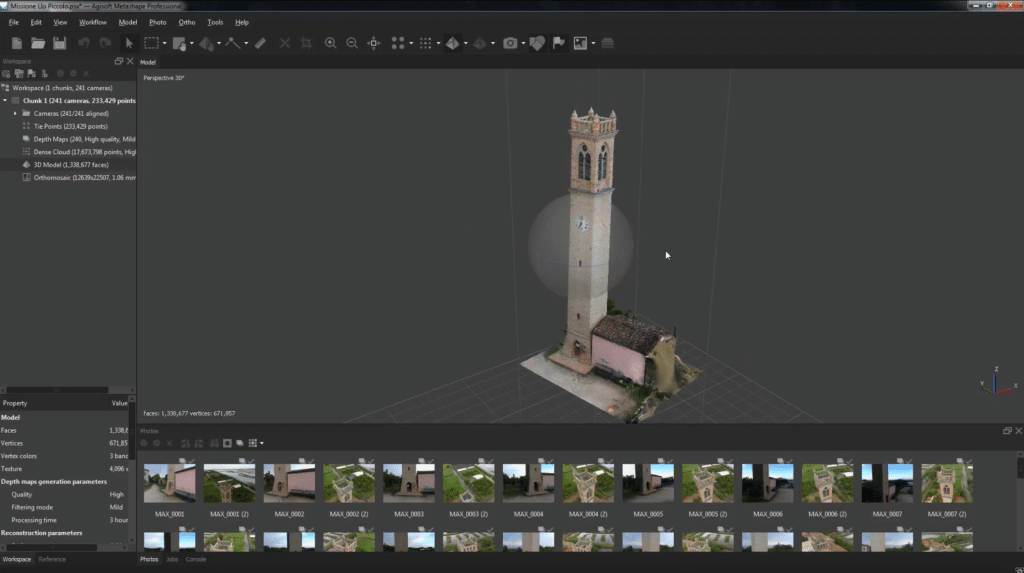Select the Move Region tool
The width and height of the screenshot is (1024, 573).
(179, 43)
